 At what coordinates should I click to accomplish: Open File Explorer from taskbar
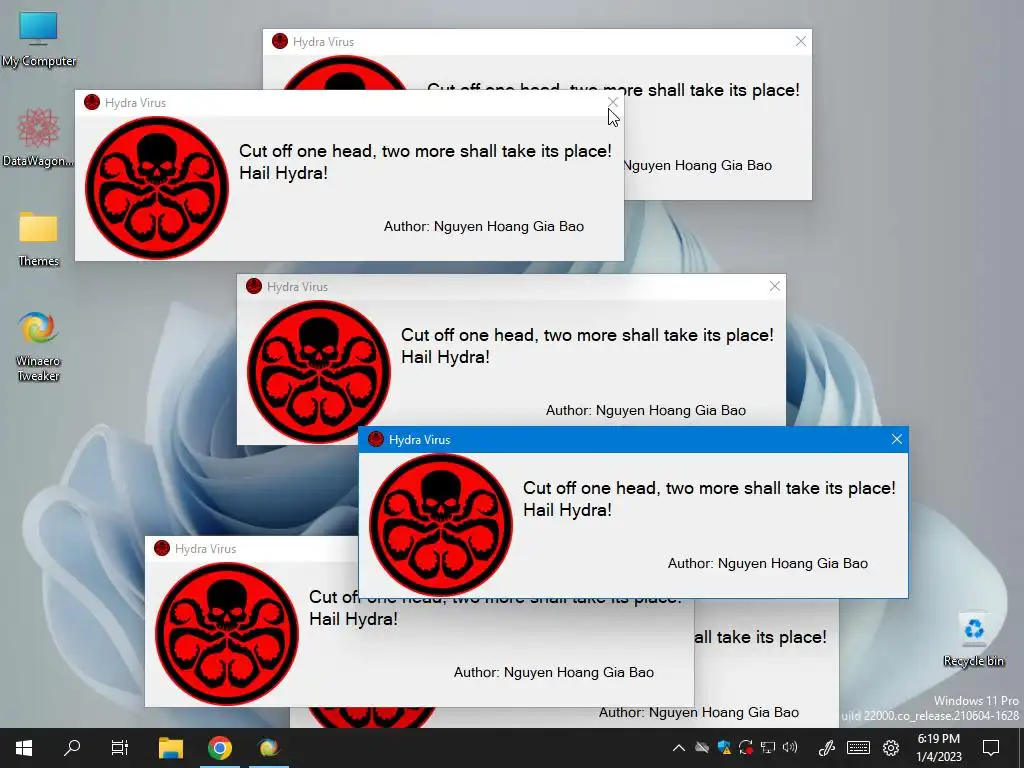[x=171, y=748]
